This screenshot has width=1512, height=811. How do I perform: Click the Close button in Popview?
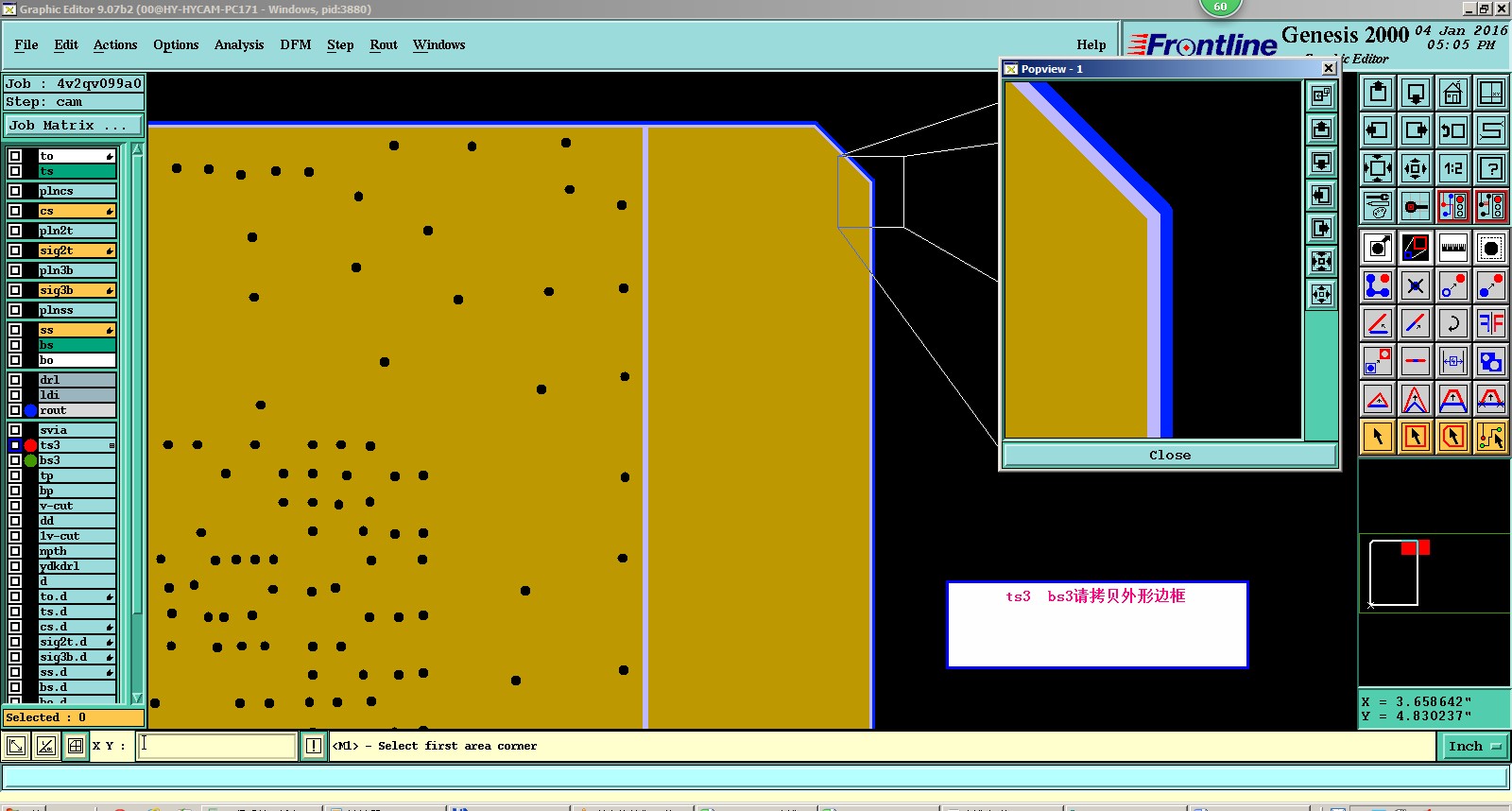point(1170,455)
